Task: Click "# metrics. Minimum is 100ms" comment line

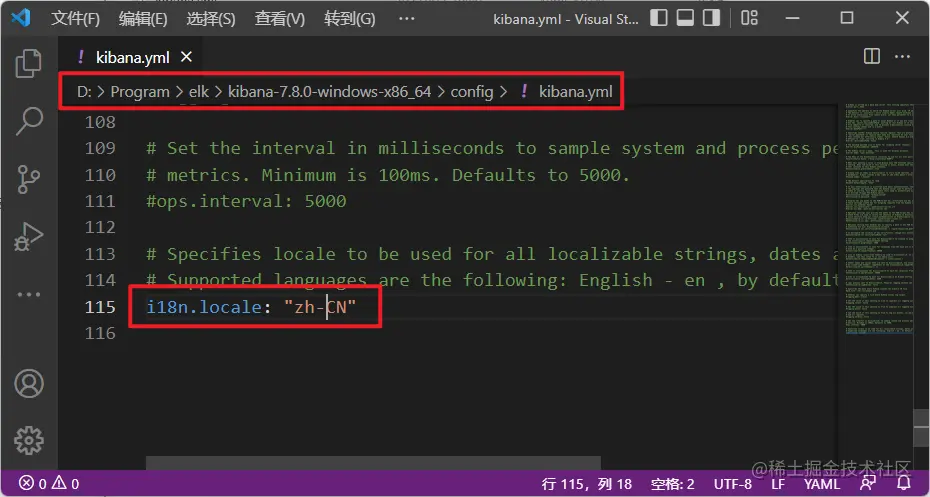Action: point(388,175)
